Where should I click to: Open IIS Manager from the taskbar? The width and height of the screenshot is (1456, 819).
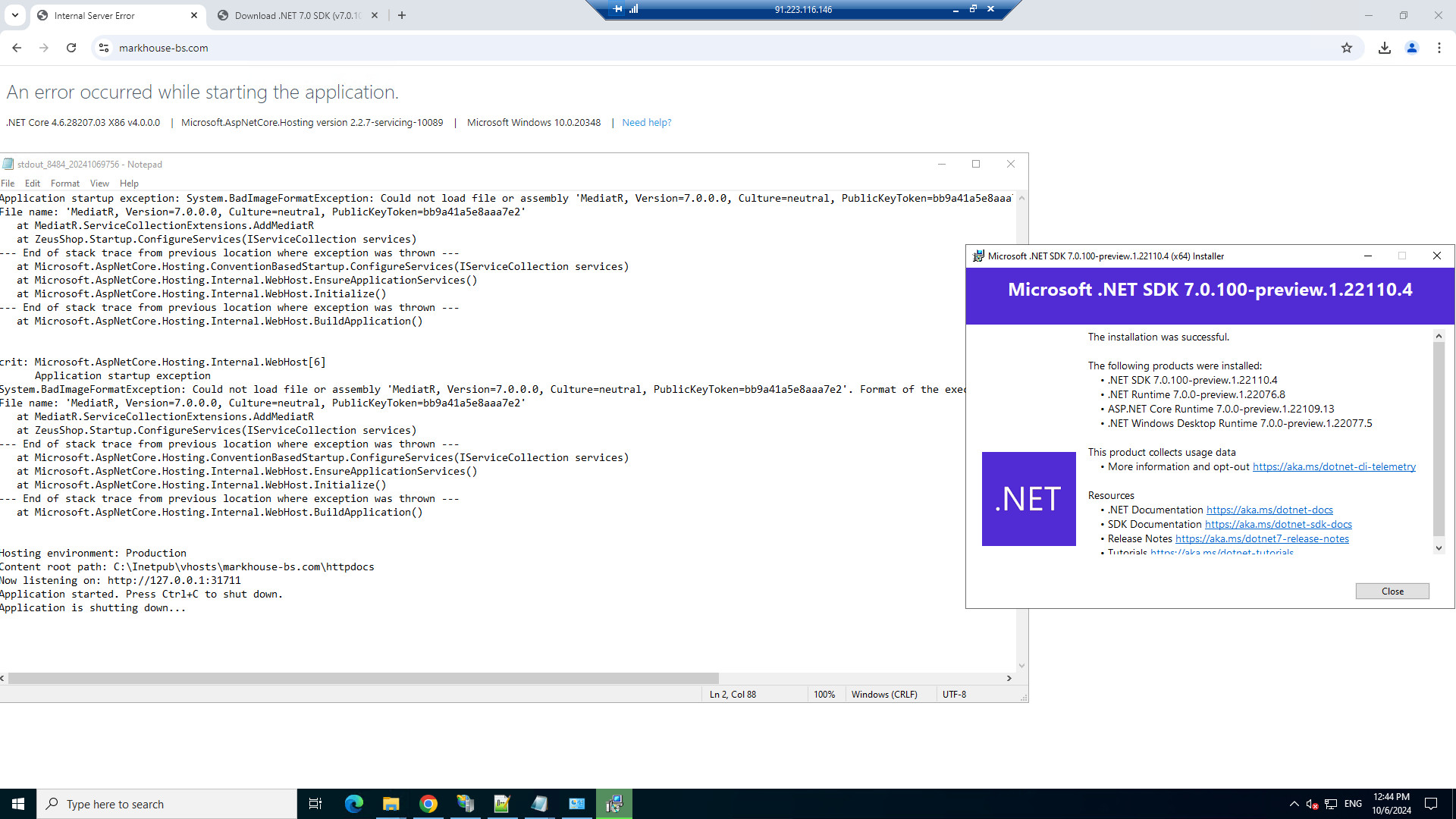[466, 804]
